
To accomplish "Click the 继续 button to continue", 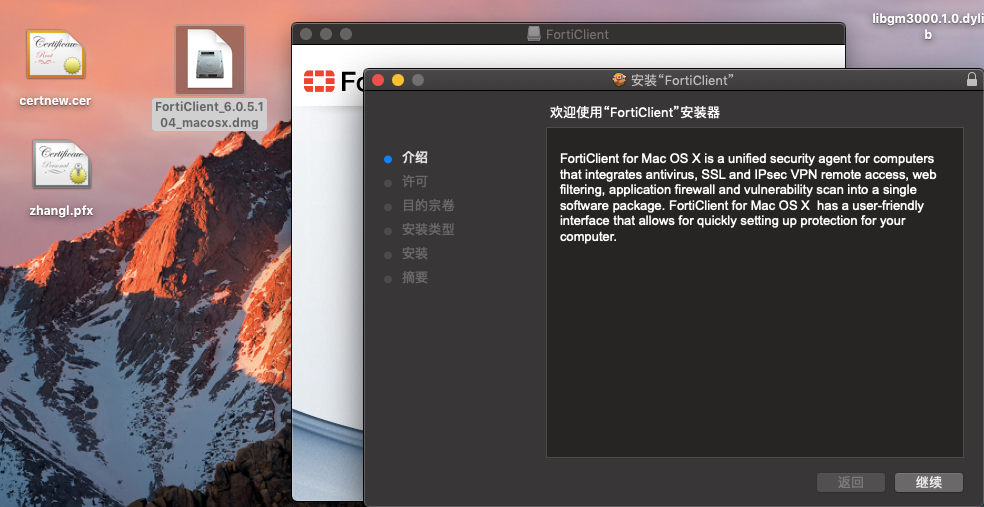I will coord(929,483).
